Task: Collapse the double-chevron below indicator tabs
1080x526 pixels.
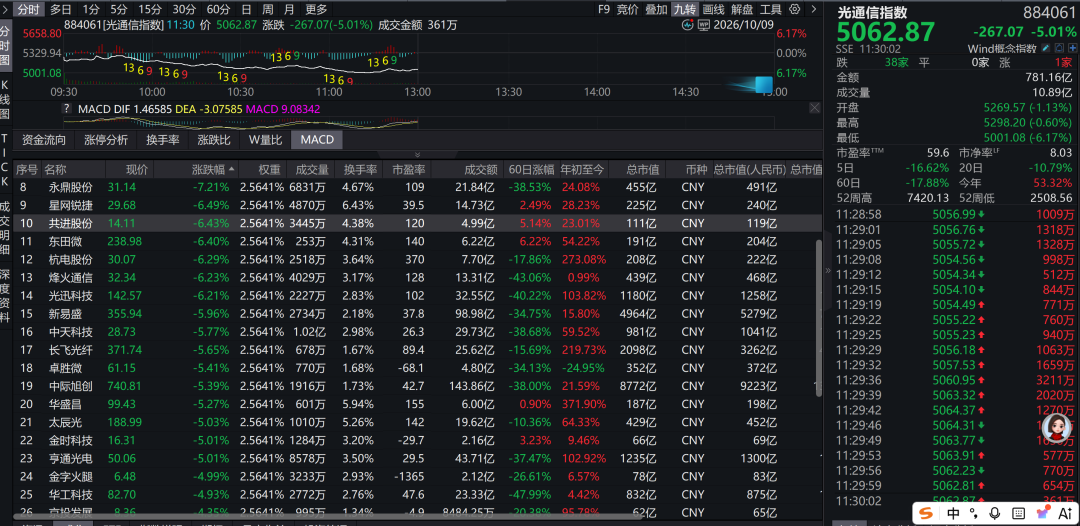Action: pyautogui.click(x=416, y=154)
